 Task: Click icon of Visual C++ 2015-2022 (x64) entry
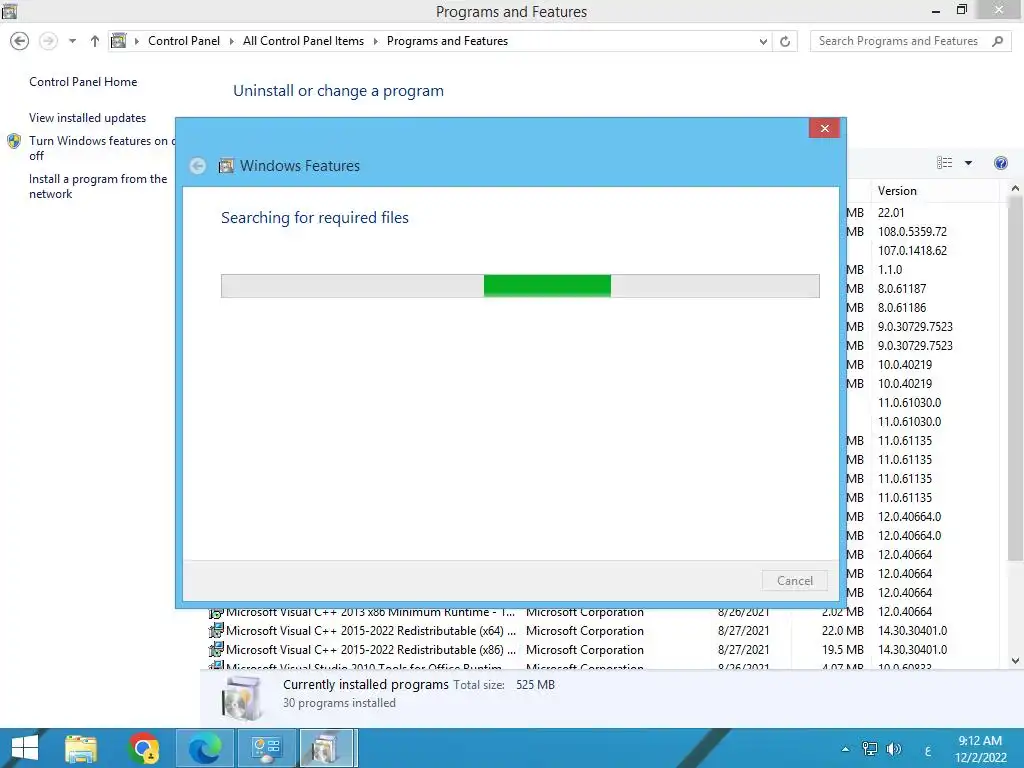[216, 631]
